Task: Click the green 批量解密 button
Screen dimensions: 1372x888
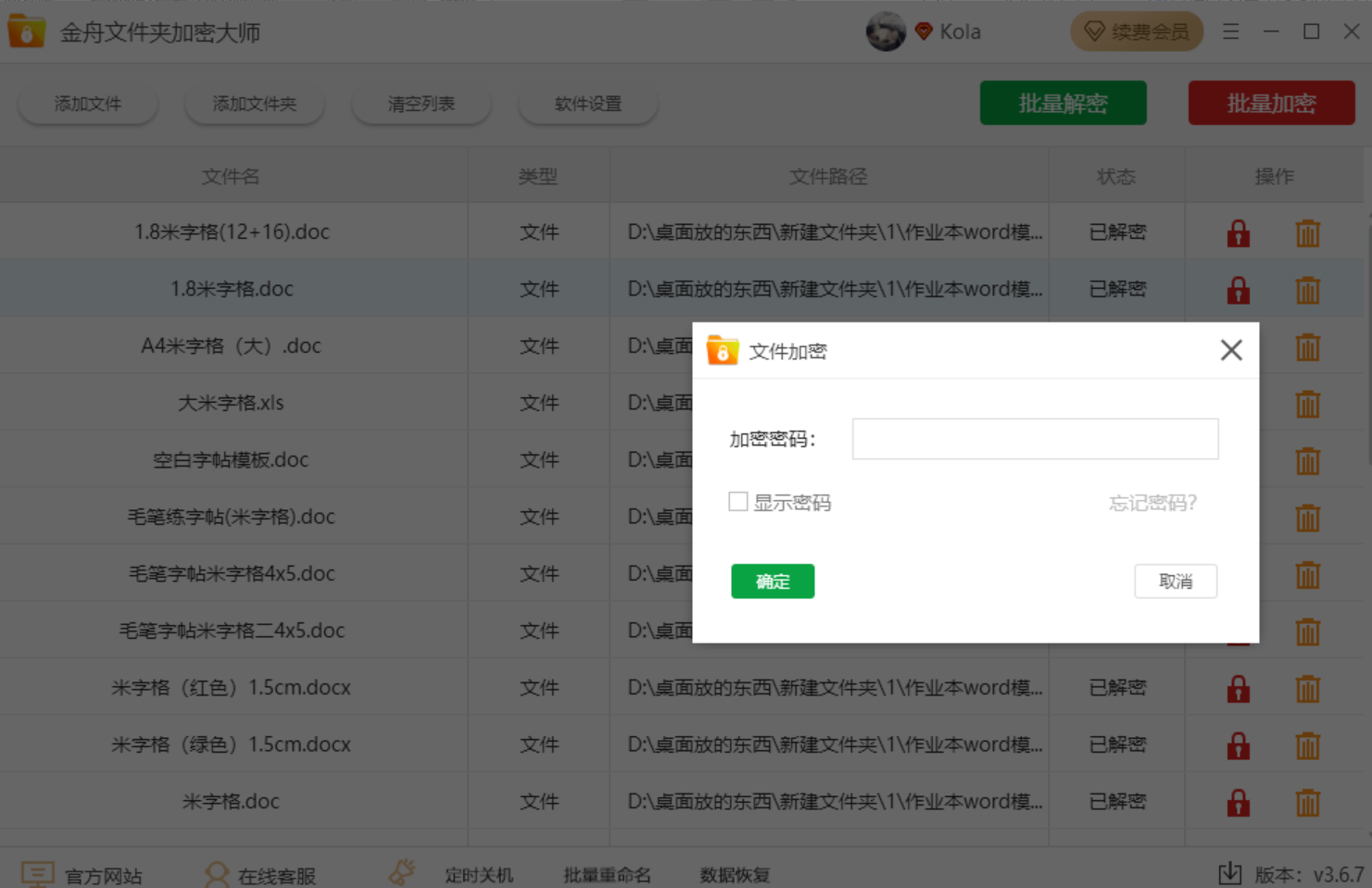Action: 1063,103
